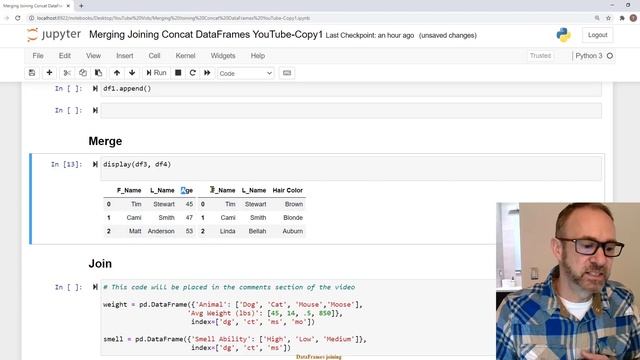Click the age value 47
640x360 pixels.
click(189, 218)
